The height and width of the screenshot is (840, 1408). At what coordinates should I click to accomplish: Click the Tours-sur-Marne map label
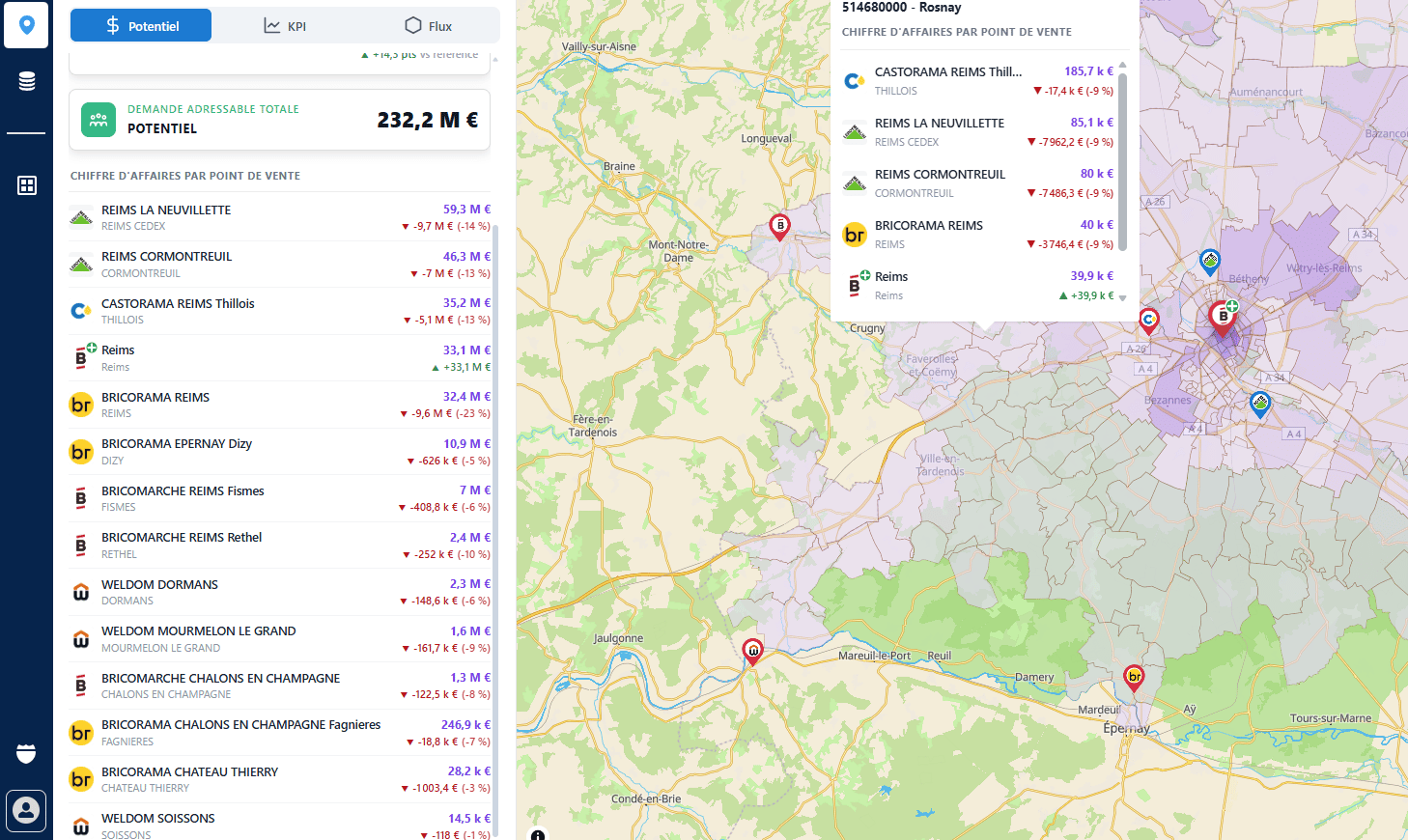pos(1331,718)
